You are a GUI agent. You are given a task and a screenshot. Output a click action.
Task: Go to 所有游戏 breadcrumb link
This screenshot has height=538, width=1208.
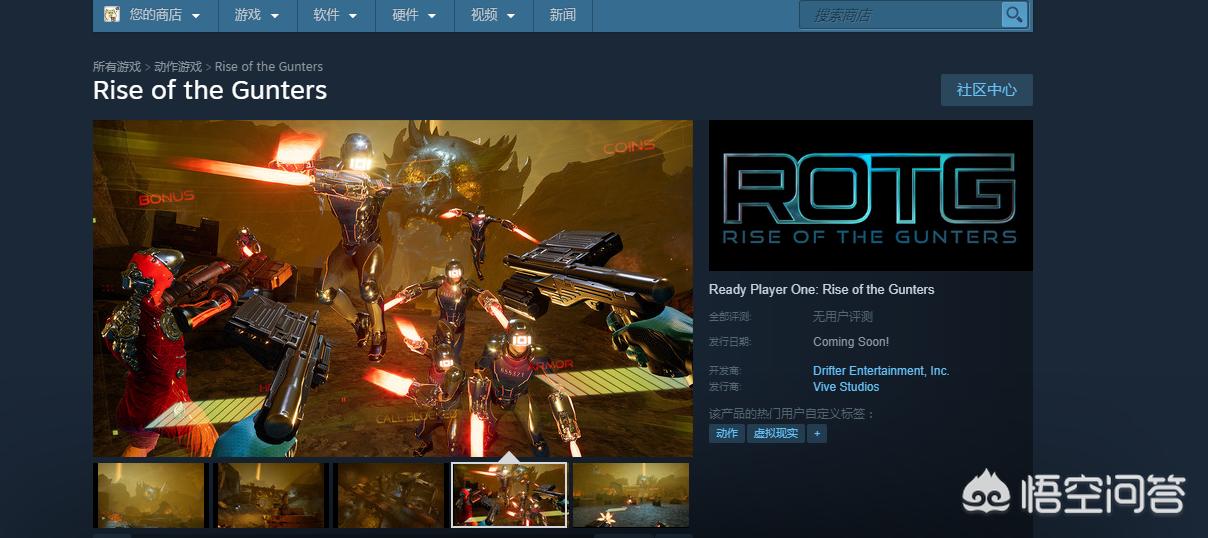(117, 67)
